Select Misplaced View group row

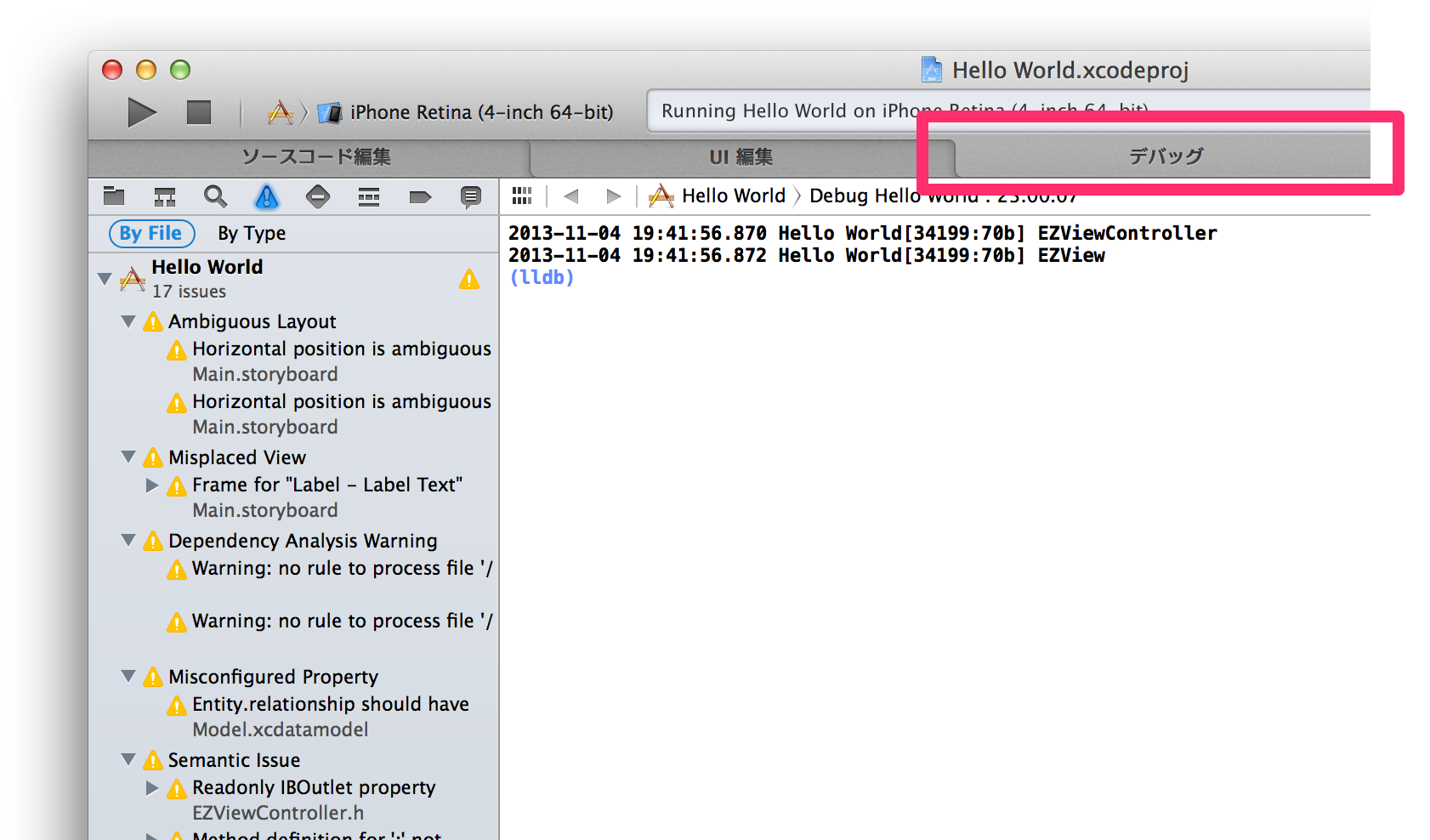tap(293, 457)
